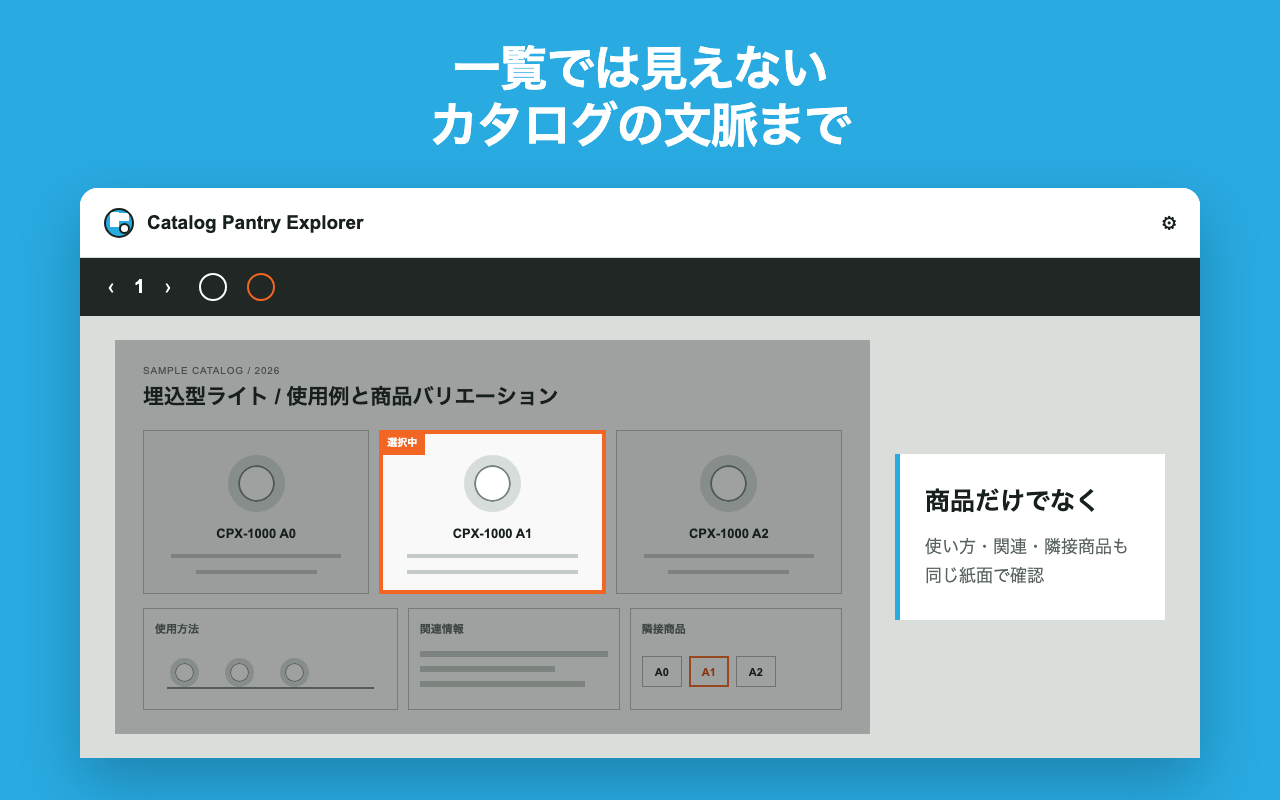Click the Catalog Pantry Explorer title text
The width and height of the screenshot is (1280, 800).
pyautogui.click(x=255, y=223)
